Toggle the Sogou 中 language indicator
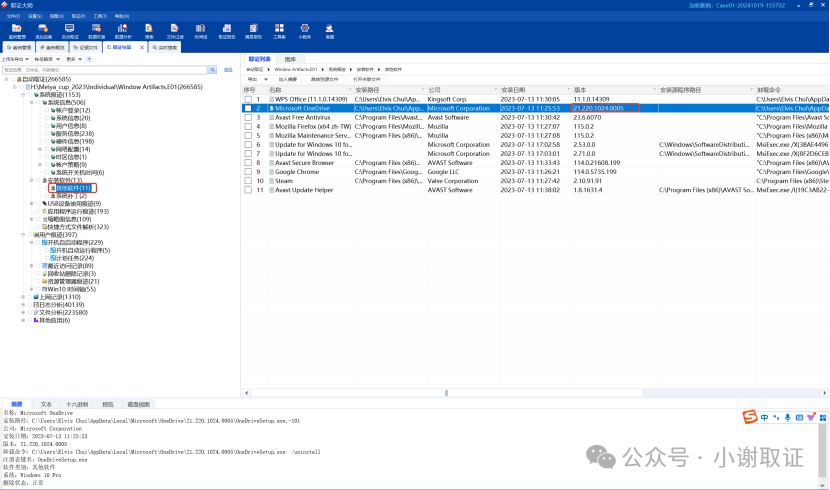The image size is (830, 490). click(764, 418)
